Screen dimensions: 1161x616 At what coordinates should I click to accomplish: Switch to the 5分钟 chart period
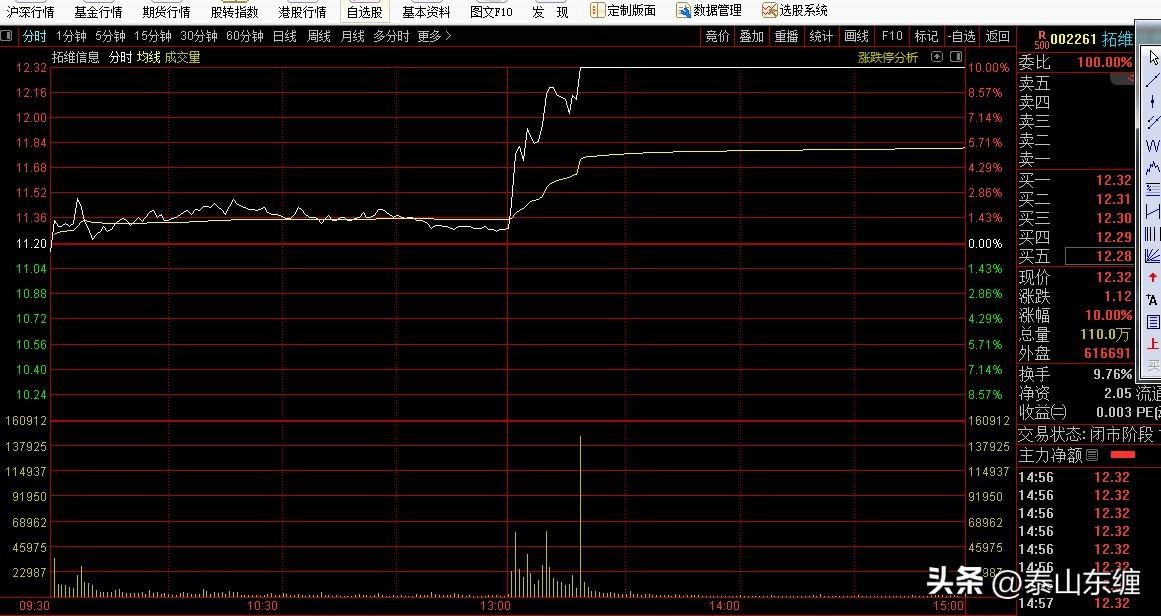110,36
